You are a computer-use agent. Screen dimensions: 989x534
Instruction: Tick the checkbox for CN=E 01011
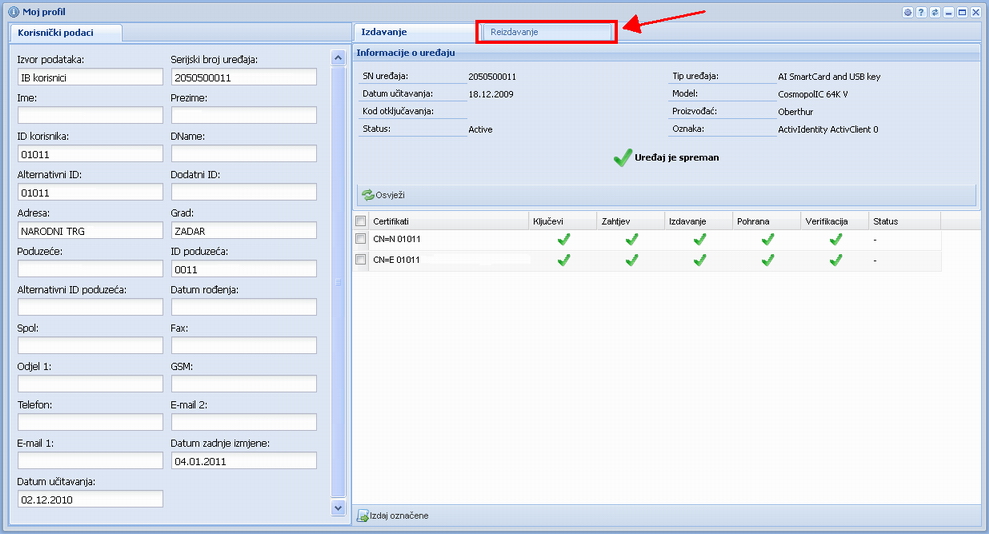(x=361, y=260)
